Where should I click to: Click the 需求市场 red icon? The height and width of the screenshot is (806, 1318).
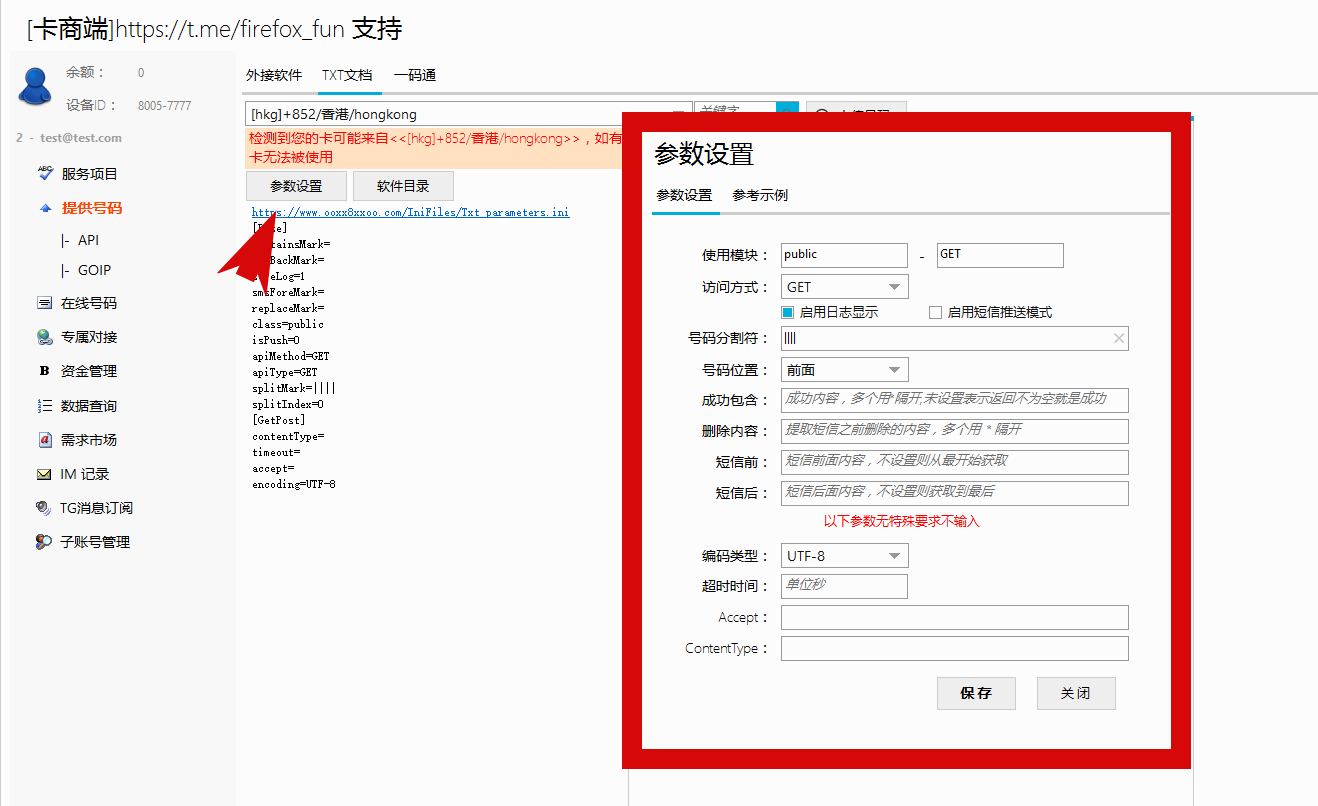click(44, 440)
